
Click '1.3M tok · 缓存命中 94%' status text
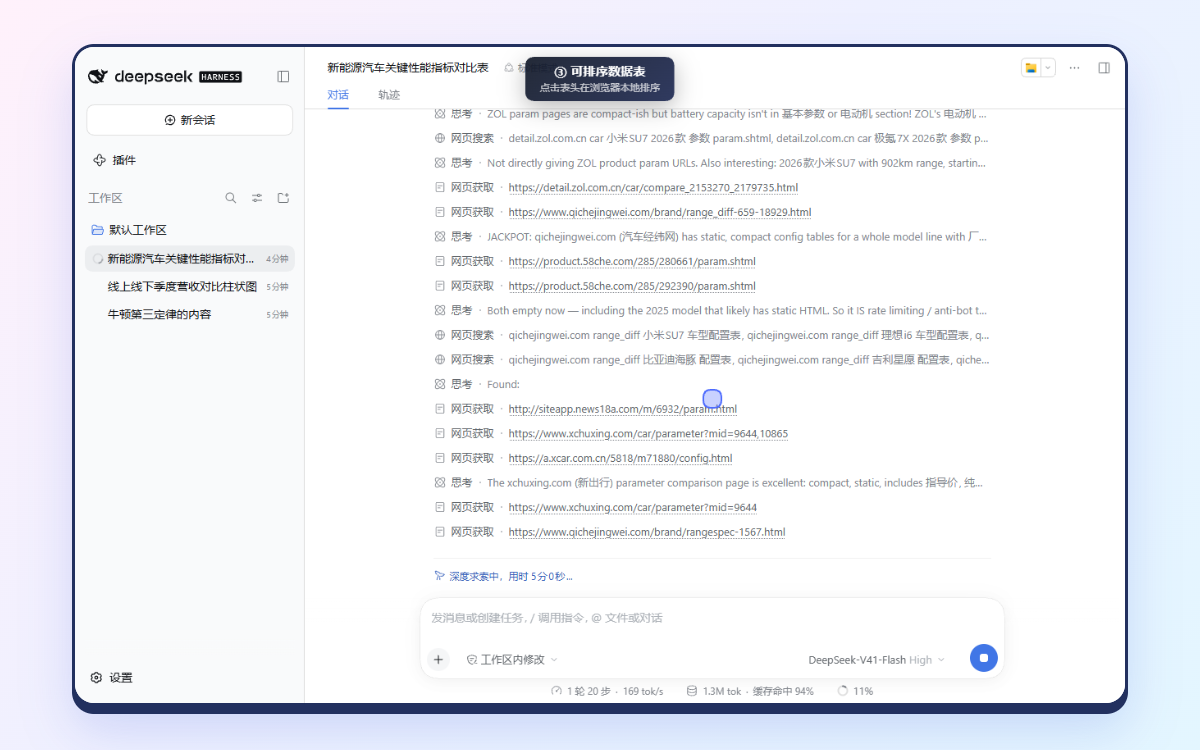pos(758,691)
